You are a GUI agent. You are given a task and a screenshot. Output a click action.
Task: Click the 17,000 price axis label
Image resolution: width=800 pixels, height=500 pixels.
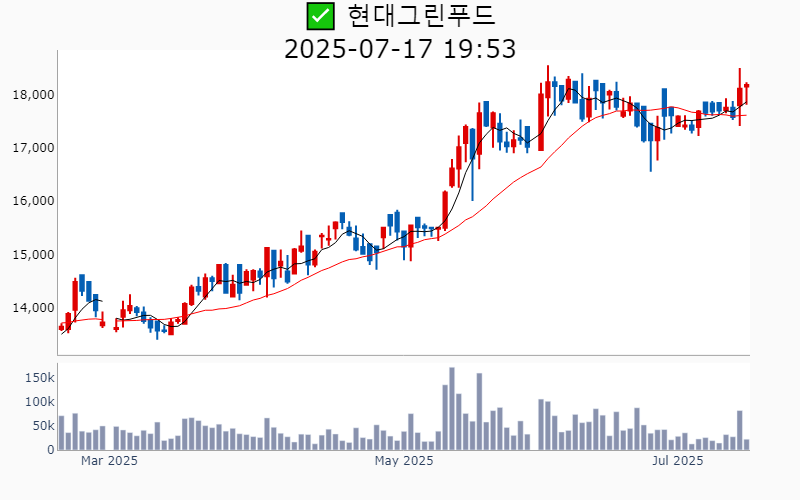34,148
